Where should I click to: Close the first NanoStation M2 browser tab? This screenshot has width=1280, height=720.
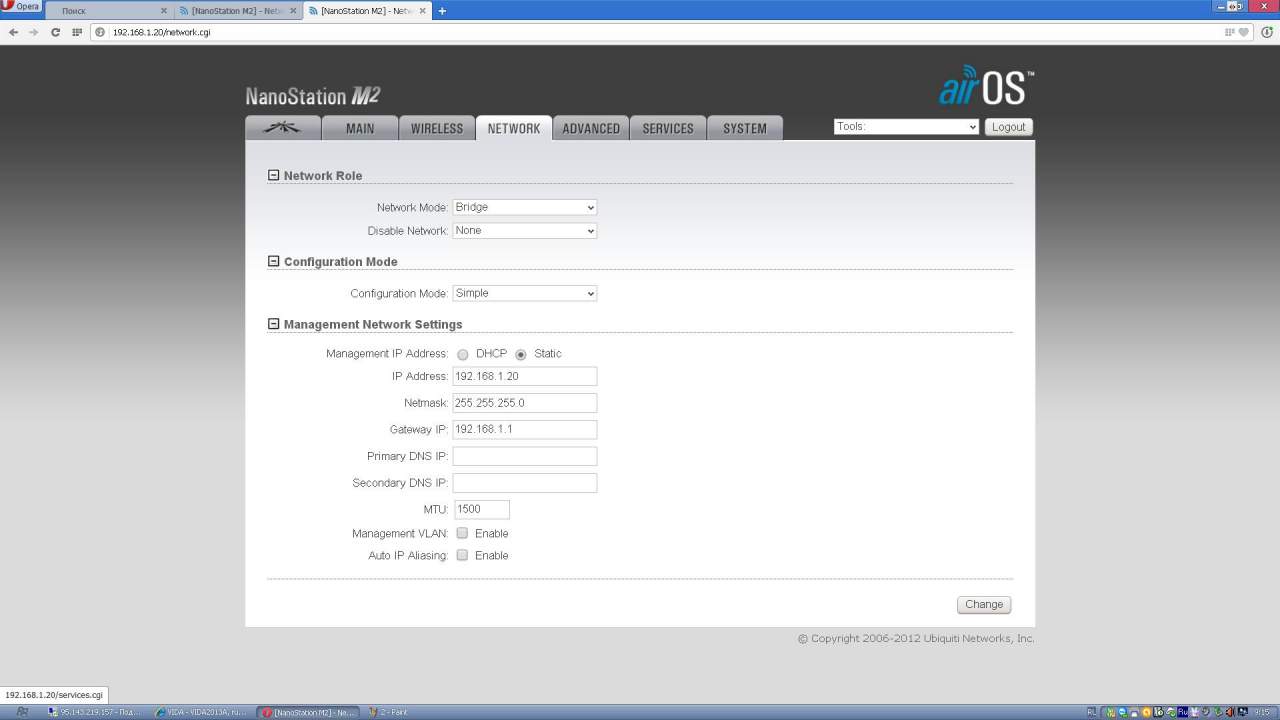(x=293, y=11)
